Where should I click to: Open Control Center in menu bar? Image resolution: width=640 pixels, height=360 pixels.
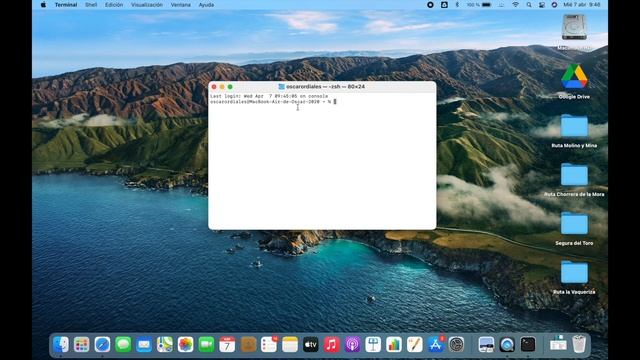click(542, 5)
